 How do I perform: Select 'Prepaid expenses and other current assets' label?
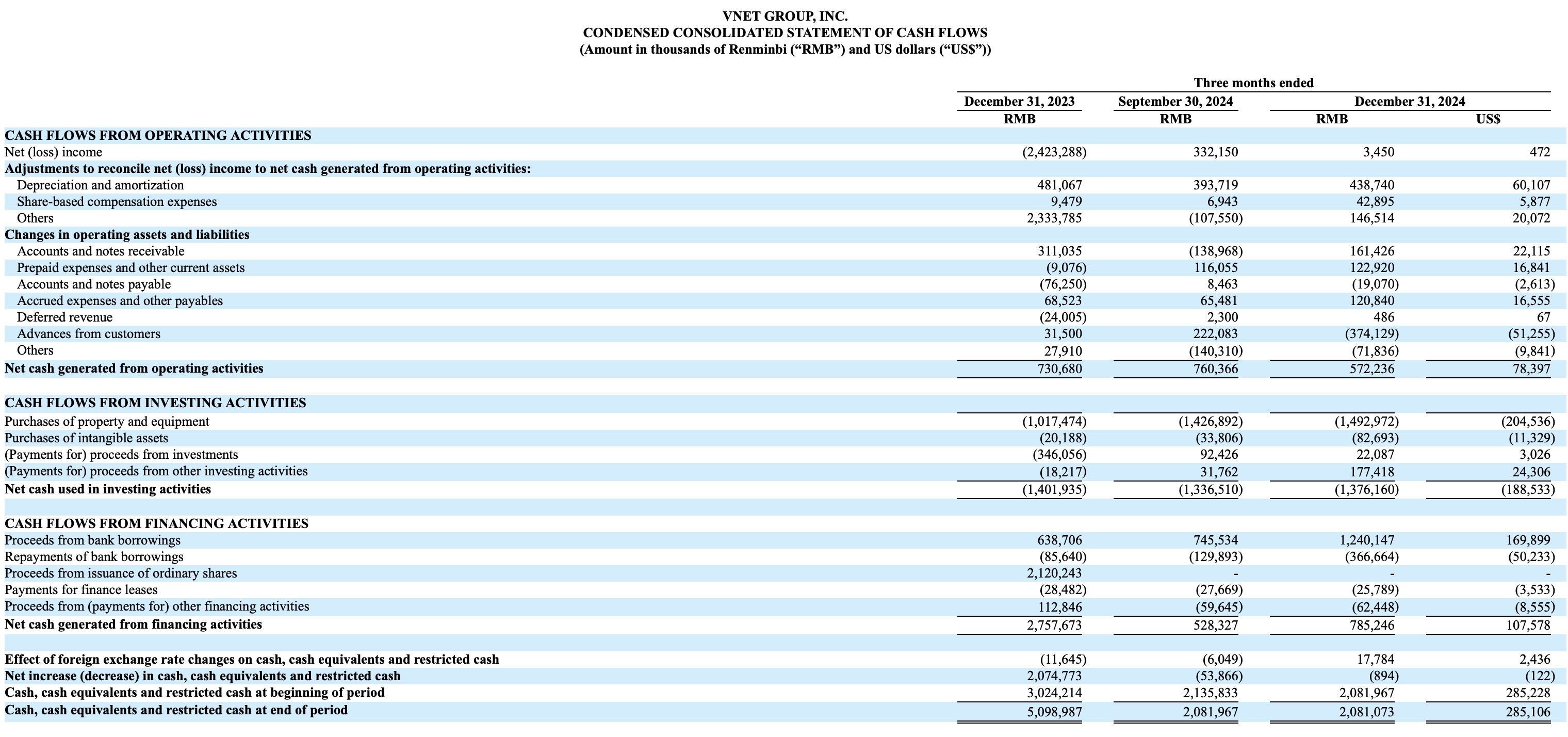[131, 268]
